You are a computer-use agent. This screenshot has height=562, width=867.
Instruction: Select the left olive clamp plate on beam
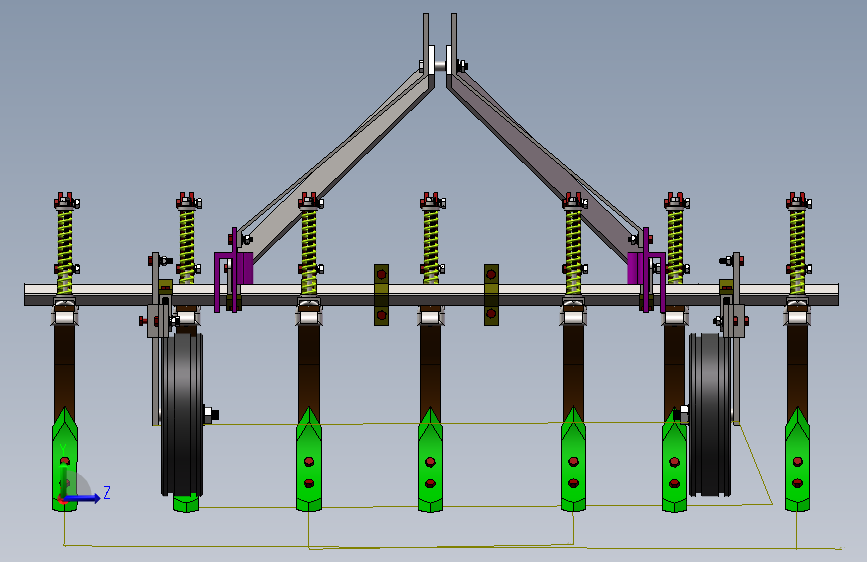(381, 295)
